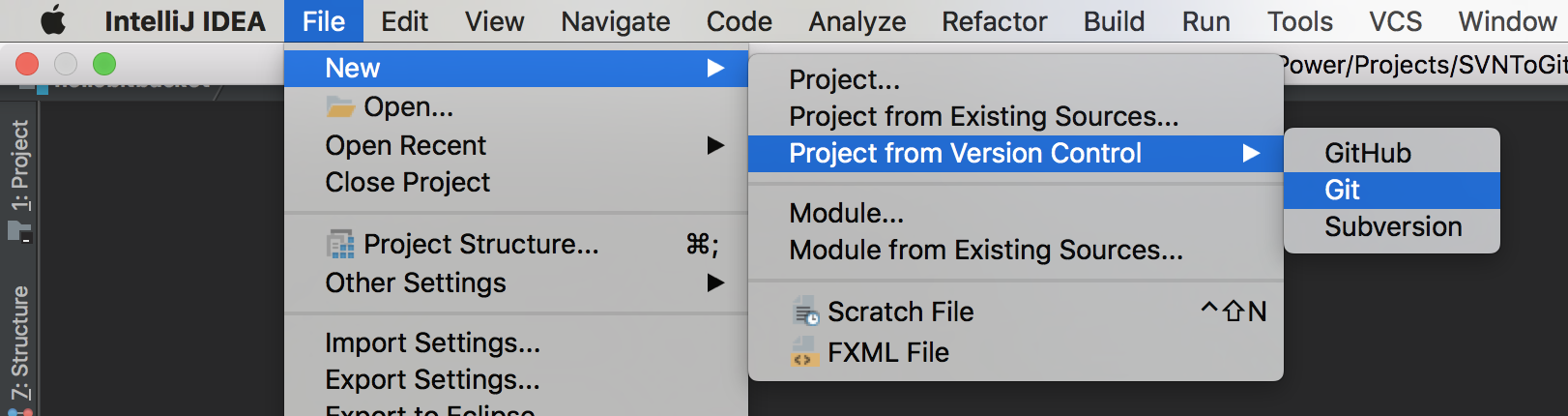
Task: Expand the Open Recent submenu arrow
Action: click(715, 145)
